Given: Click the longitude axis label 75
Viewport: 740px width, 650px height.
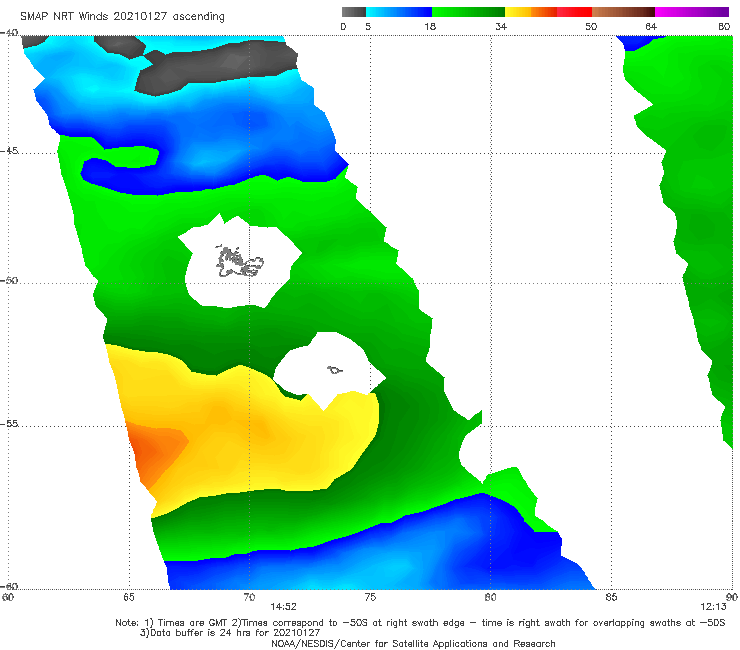Looking at the screenshot, I should (370, 597).
